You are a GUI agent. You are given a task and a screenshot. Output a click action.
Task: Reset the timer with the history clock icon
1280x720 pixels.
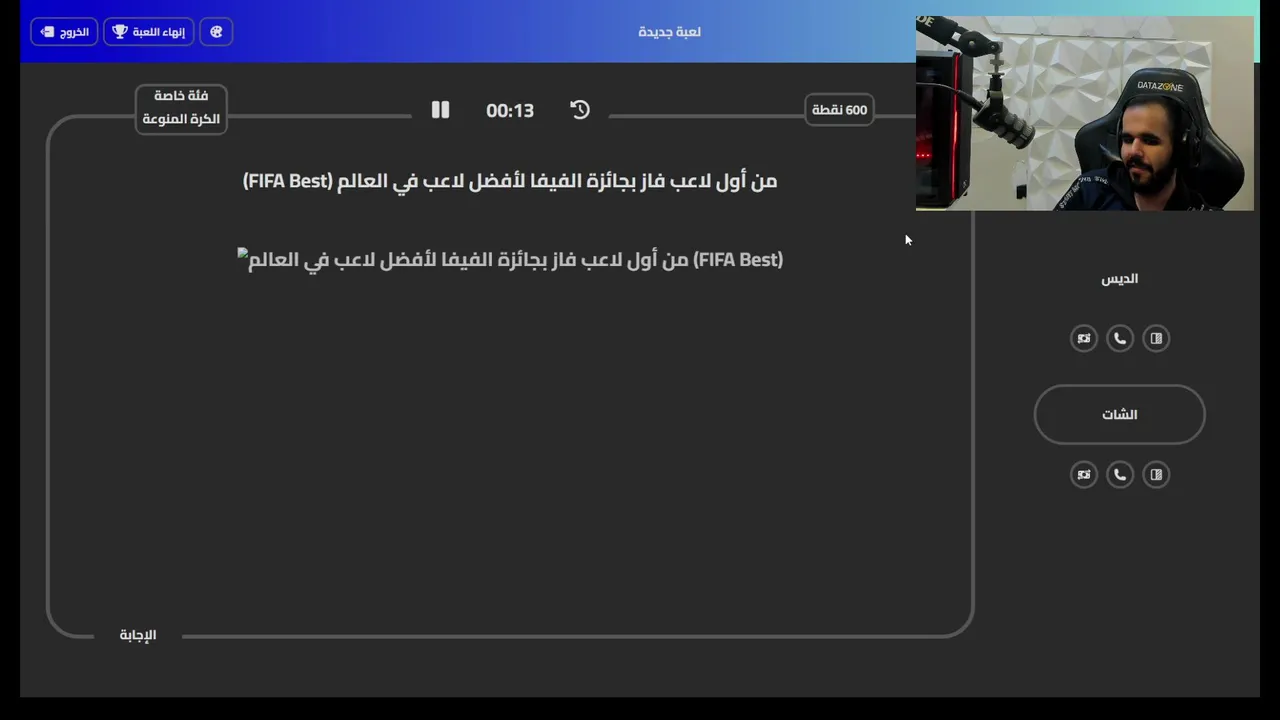[580, 110]
